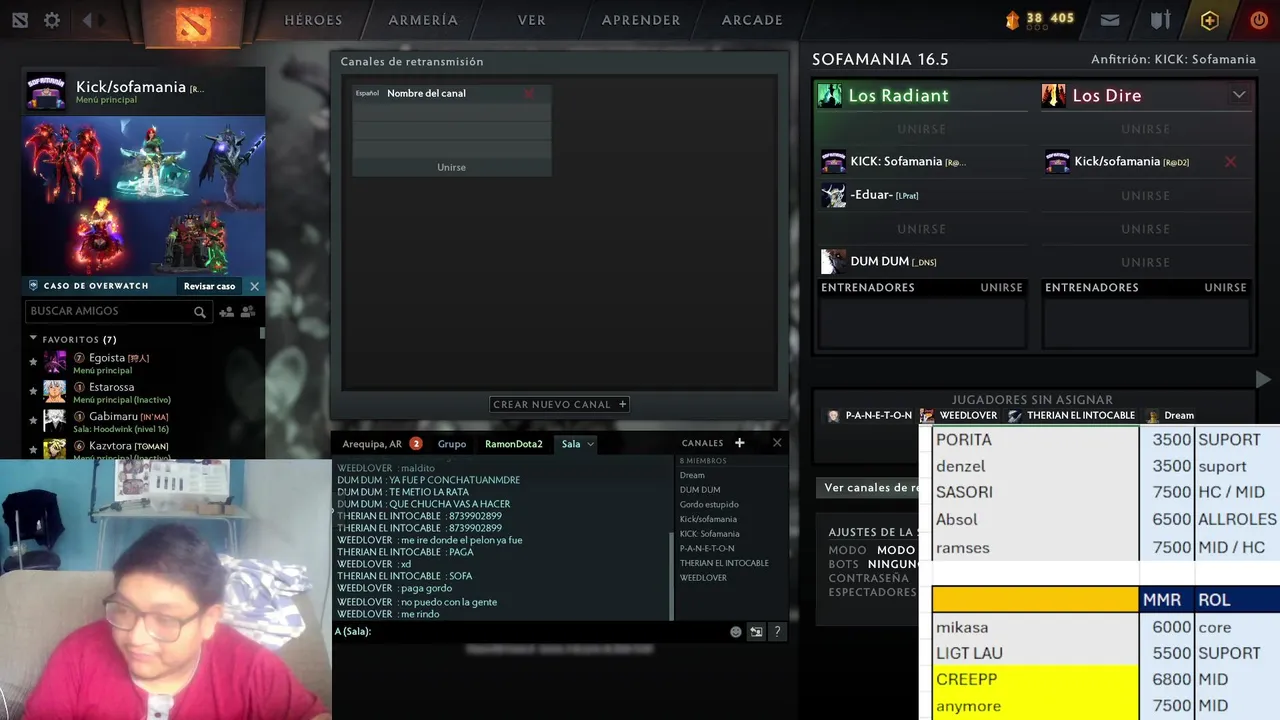This screenshot has height=720, width=1280.
Task: Open the armory shield and sword icon
Action: click(1160, 20)
